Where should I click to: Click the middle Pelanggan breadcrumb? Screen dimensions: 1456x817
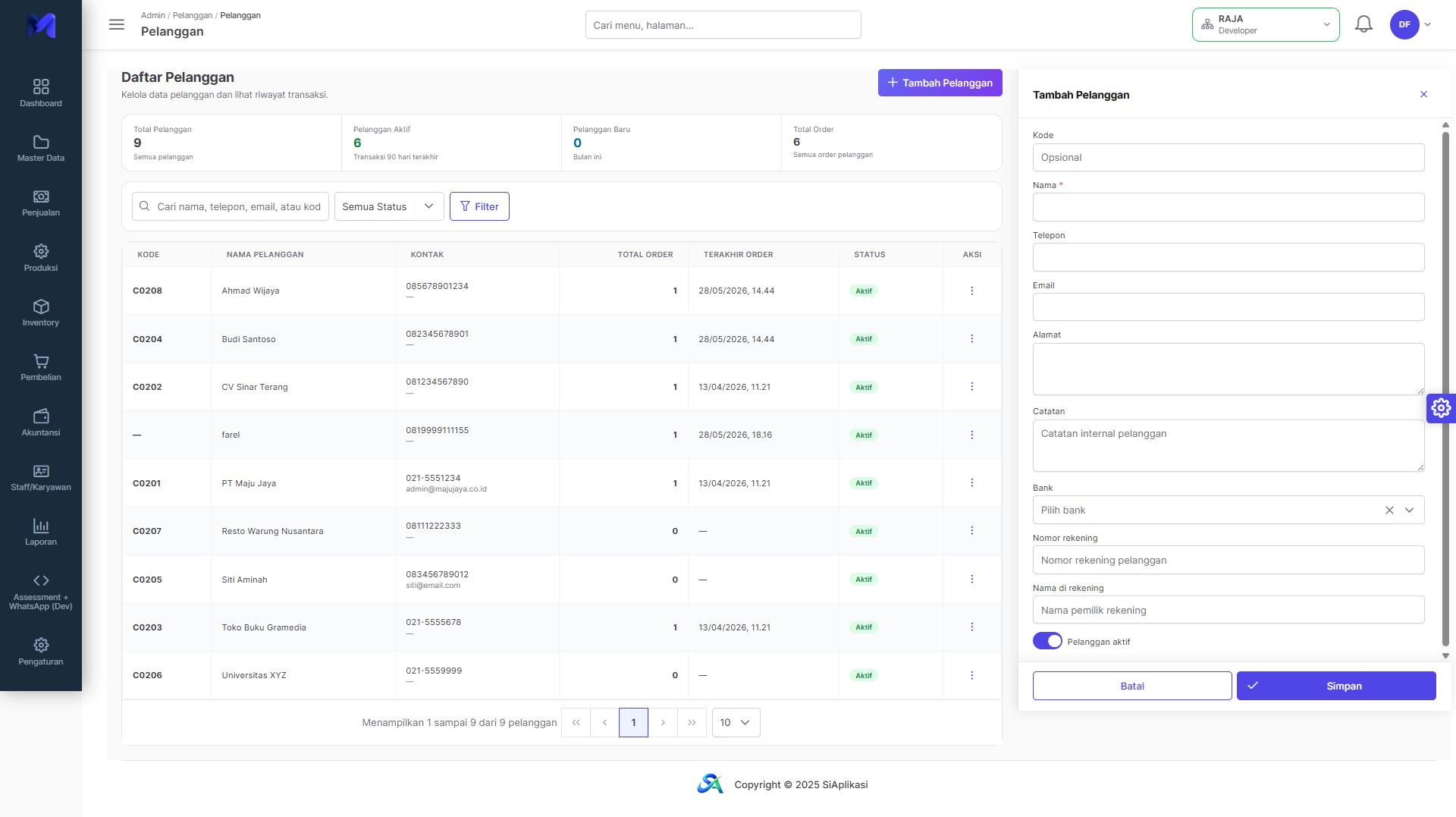193,15
